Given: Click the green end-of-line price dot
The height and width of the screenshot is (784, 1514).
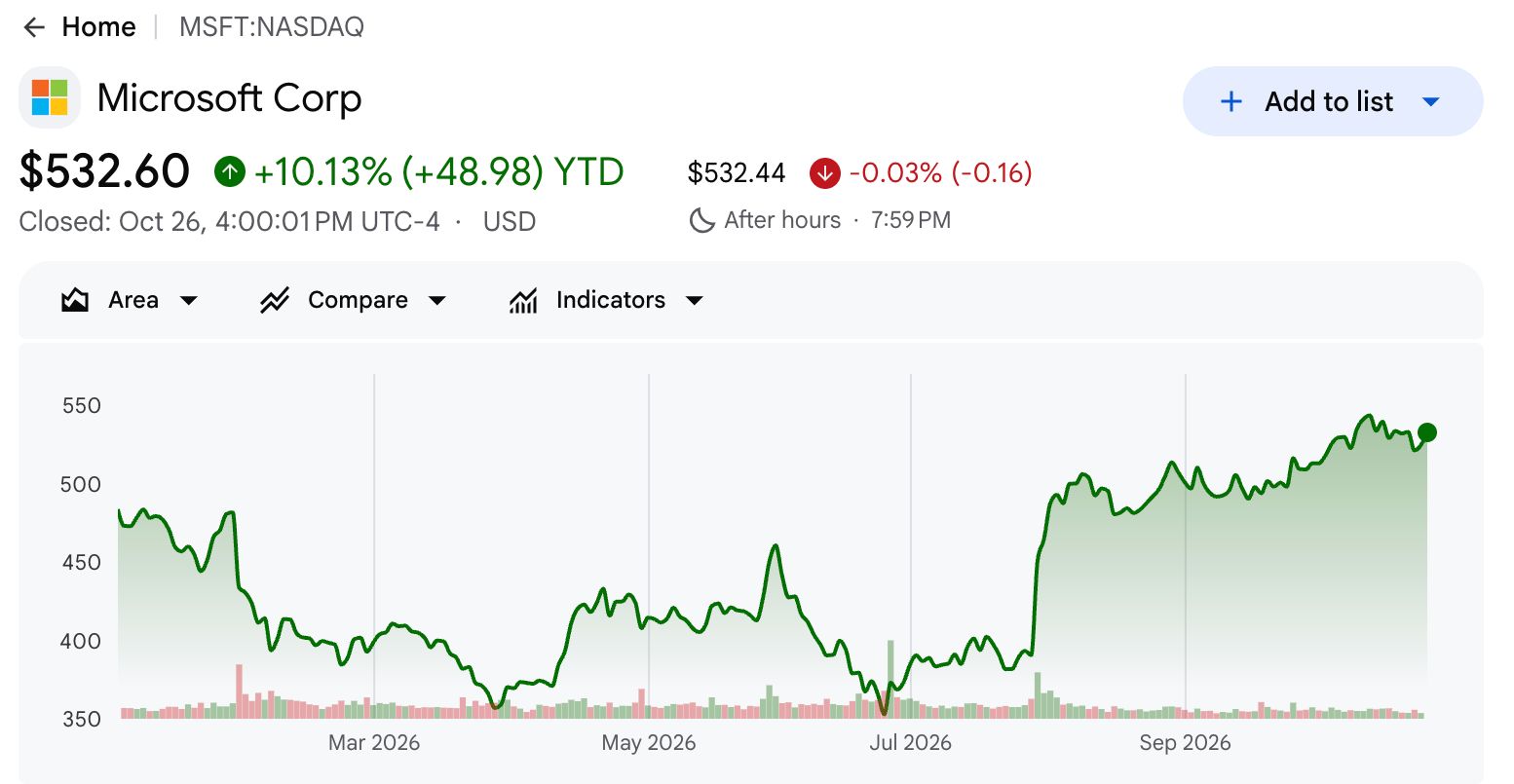Looking at the screenshot, I should 1427,432.
